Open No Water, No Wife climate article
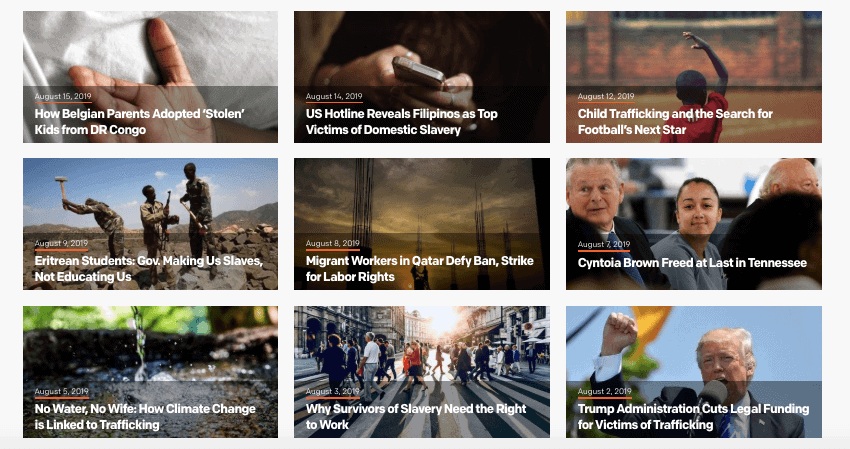 [145, 416]
